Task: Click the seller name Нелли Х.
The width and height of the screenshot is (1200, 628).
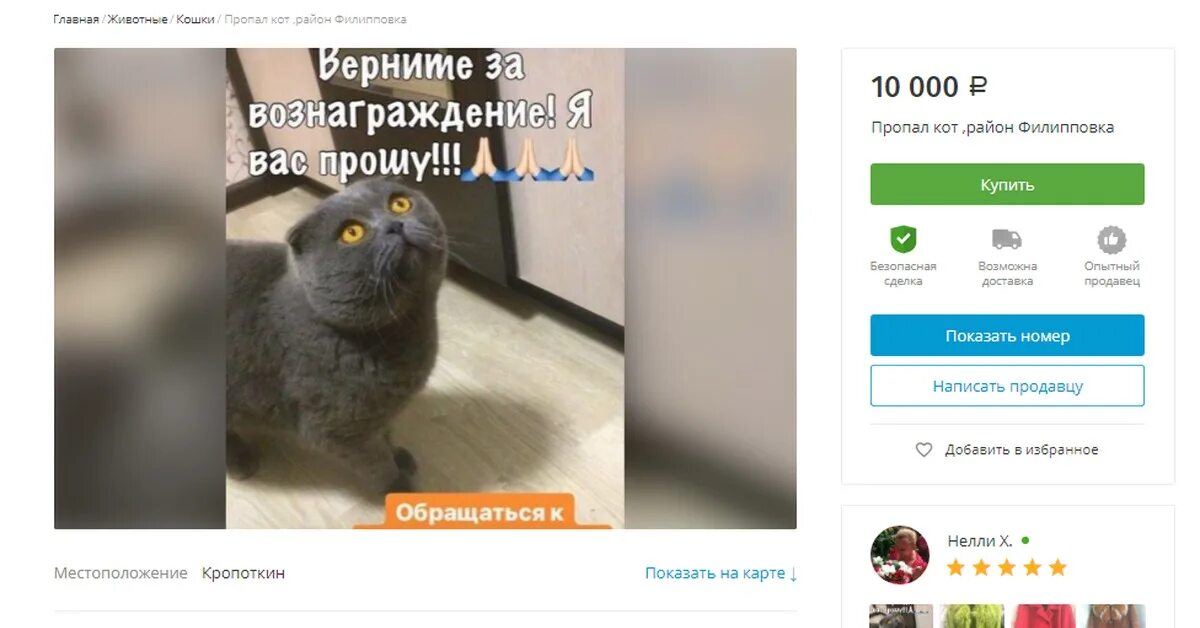Action: 980,541
